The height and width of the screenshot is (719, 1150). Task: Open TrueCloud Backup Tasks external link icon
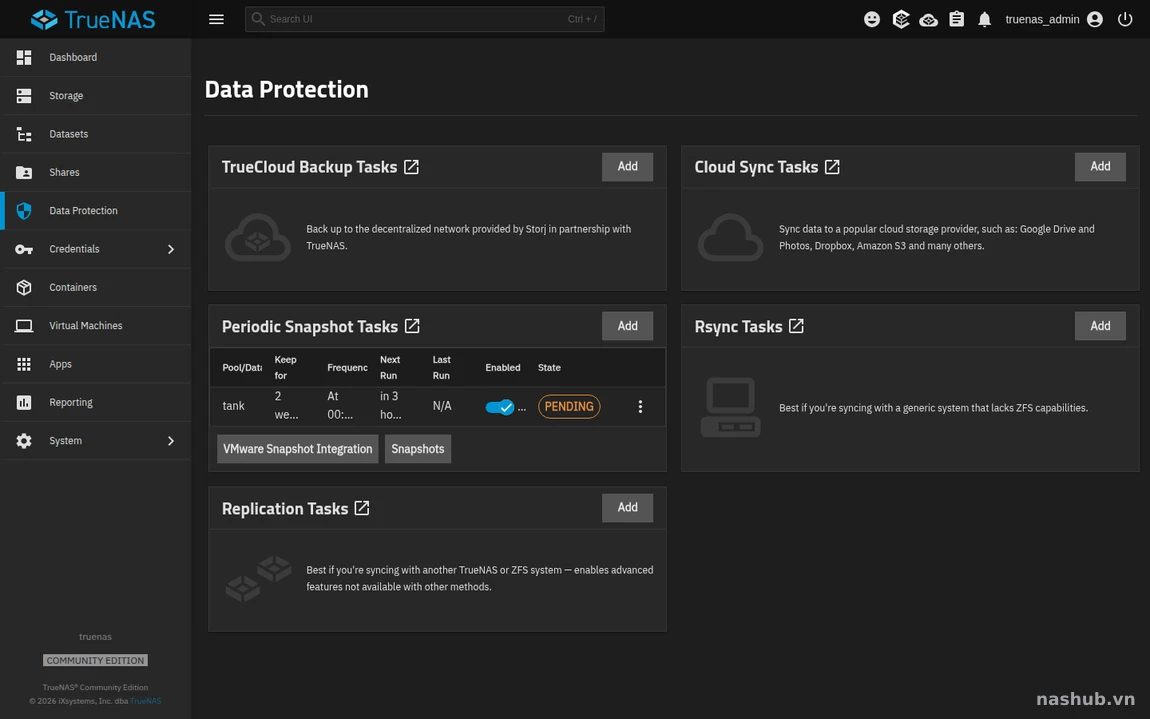tap(411, 167)
